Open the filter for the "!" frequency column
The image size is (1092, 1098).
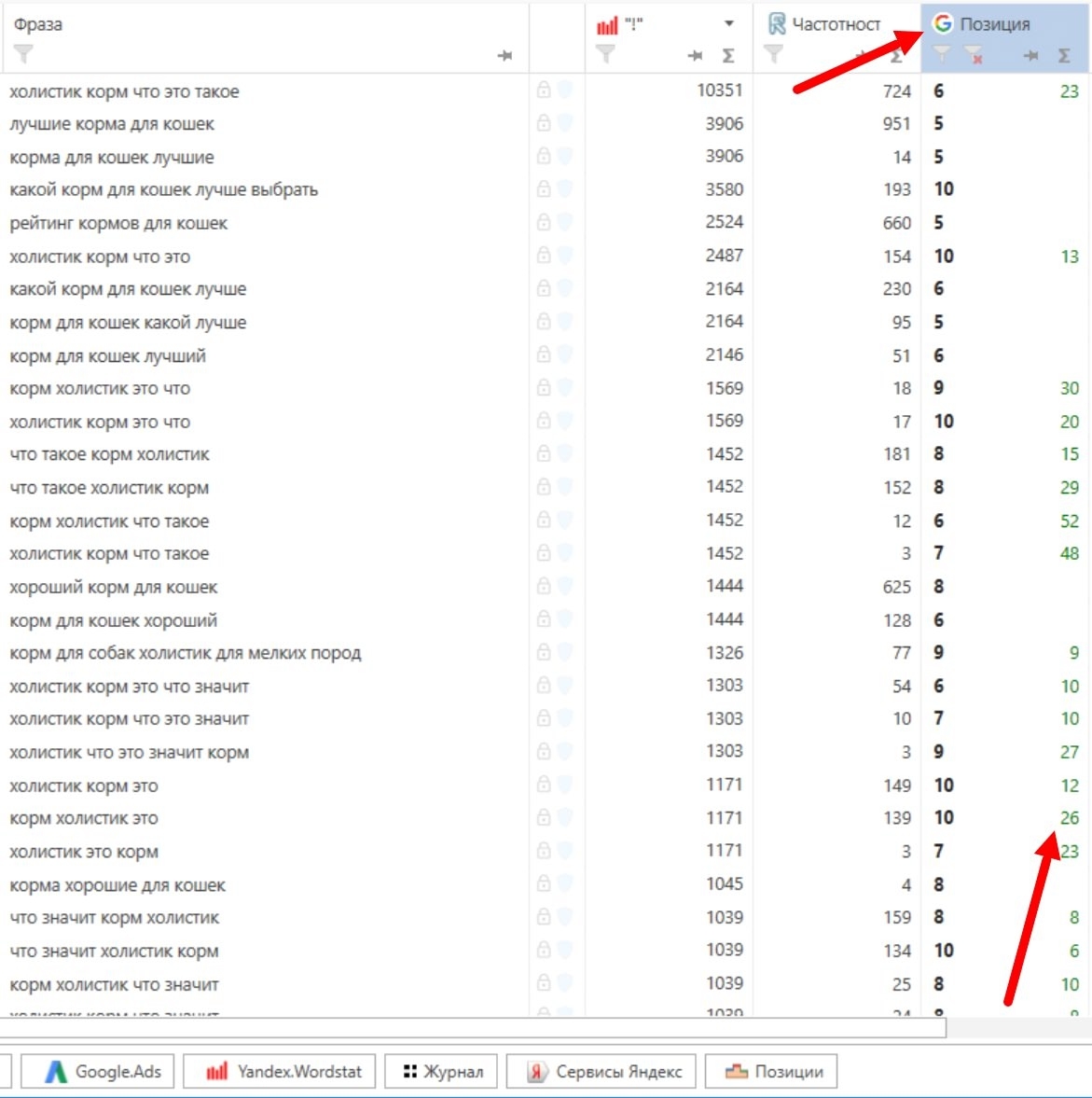(x=605, y=54)
